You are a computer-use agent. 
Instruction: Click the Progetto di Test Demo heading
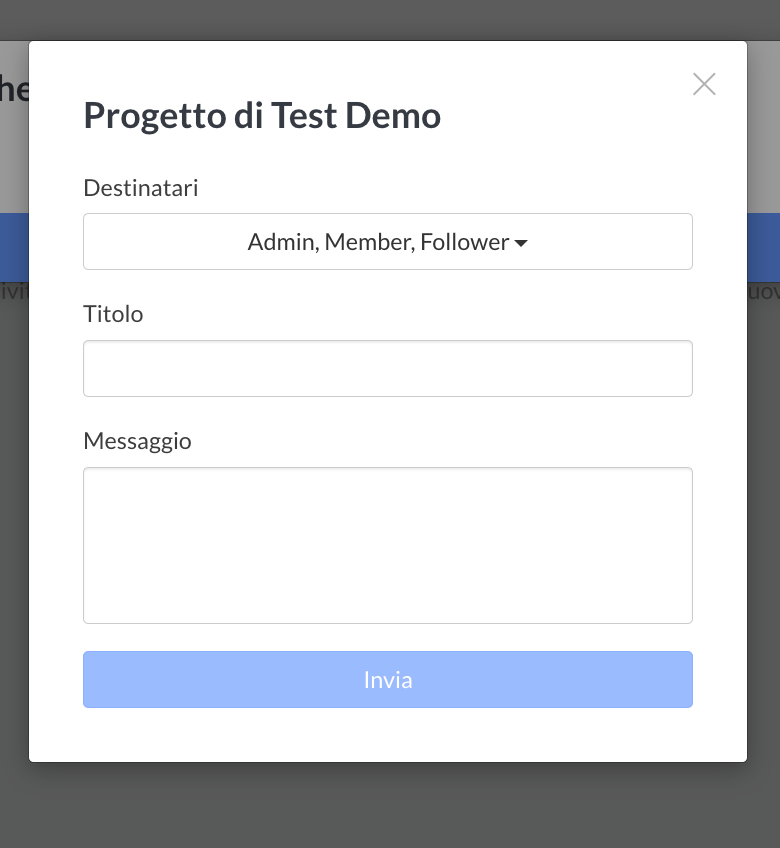pyautogui.click(x=262, y=116)
